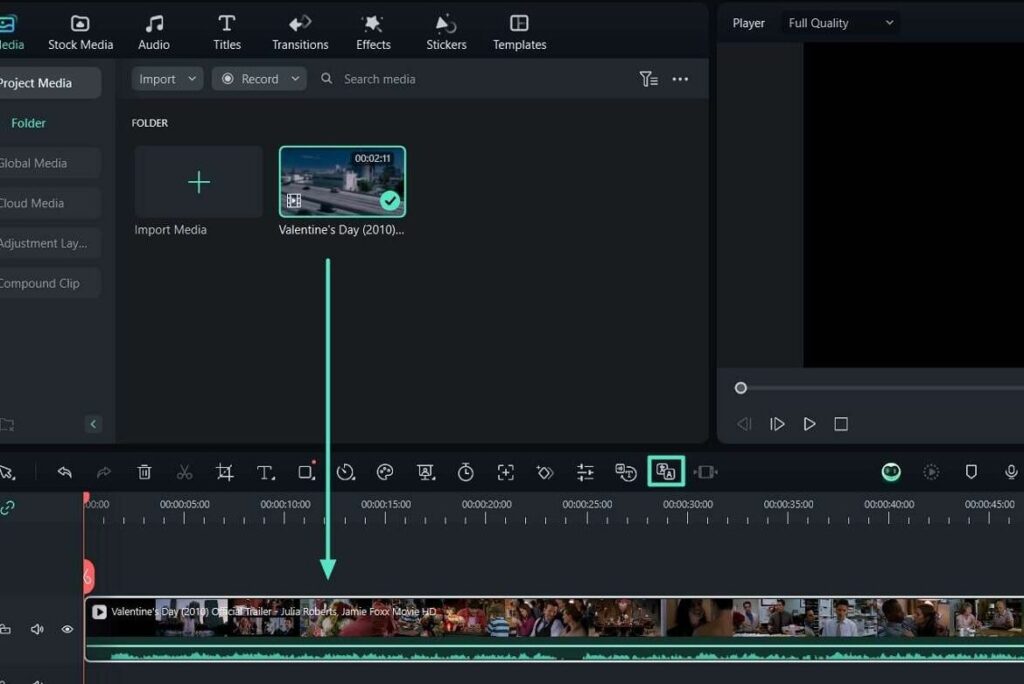Open the Templates tab
The height and width of the screenshot is (684, 1024).
coord(519,32)
